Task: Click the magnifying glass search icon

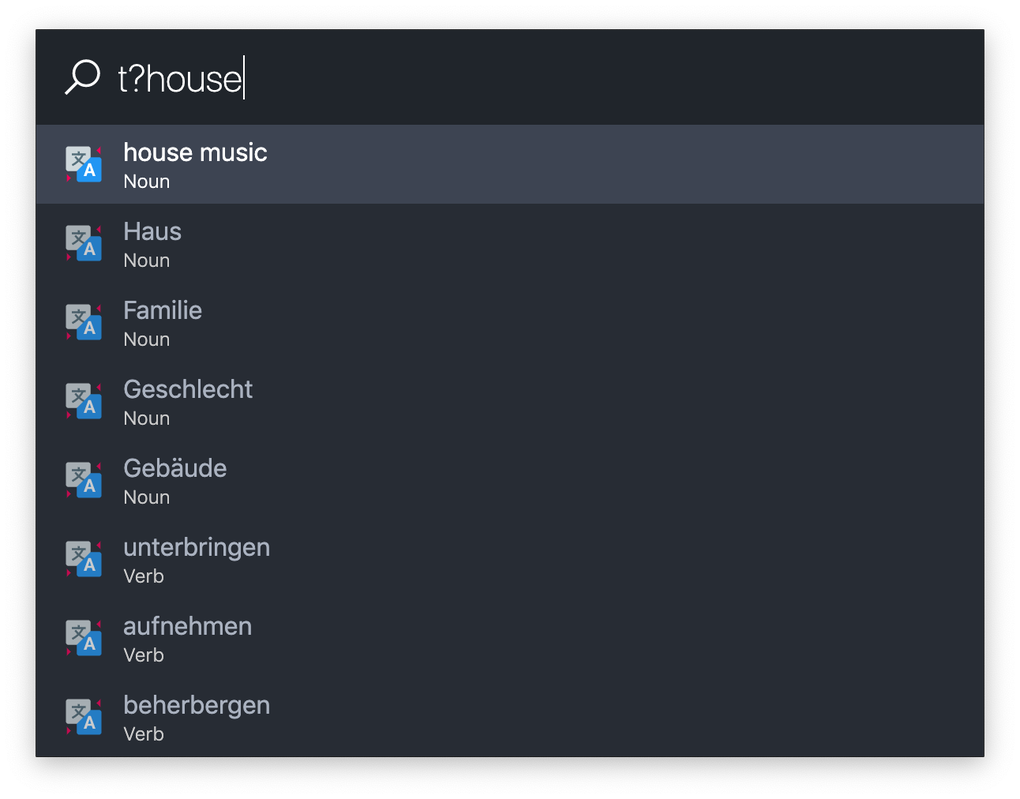Action: 83,77
